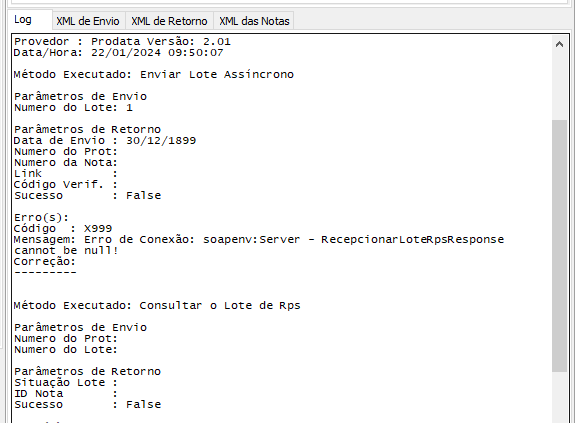575x423 pixels.
Task: Place cursor on error code X999
Action: tap(98, 228)
